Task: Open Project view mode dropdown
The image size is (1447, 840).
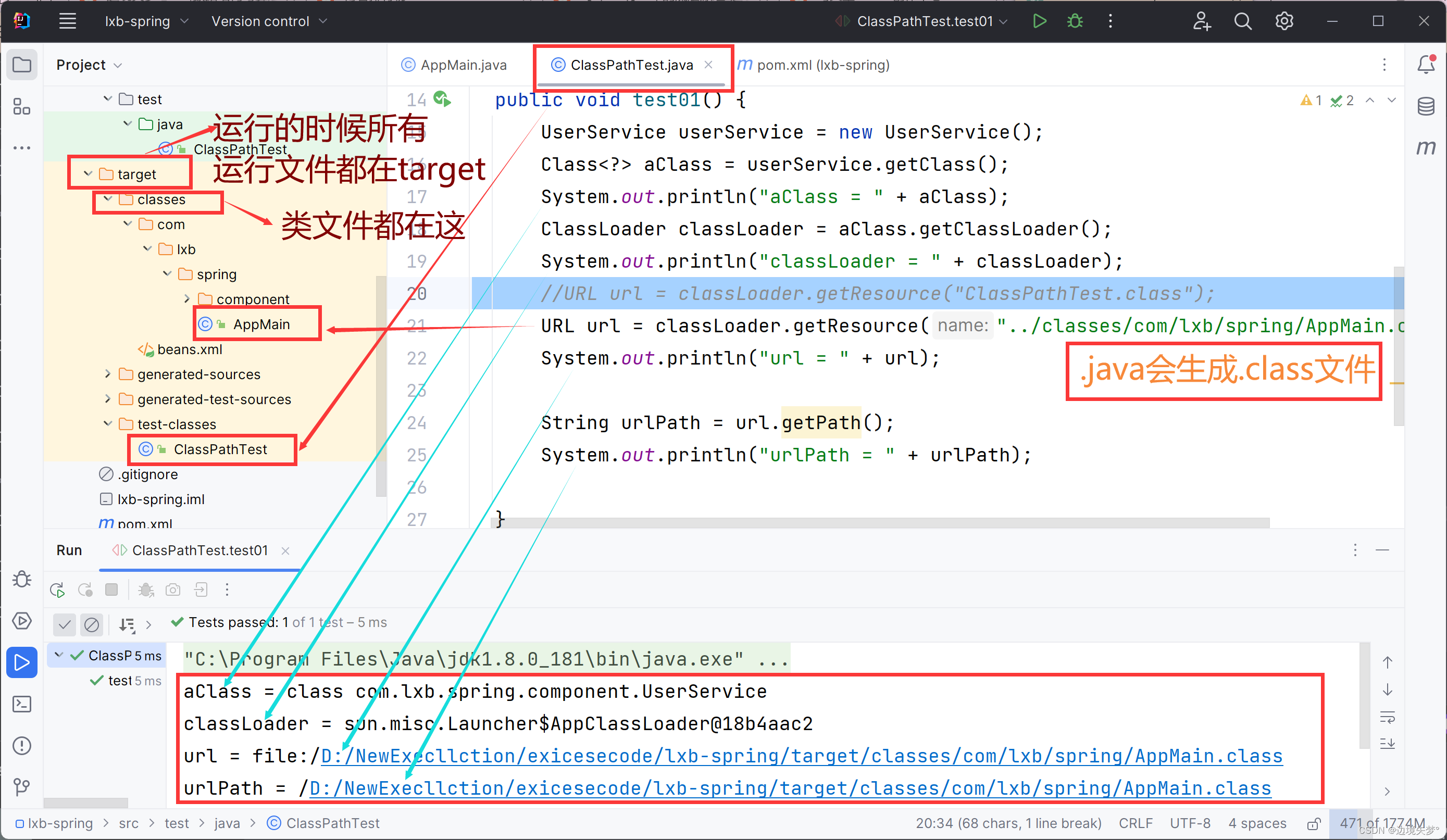Action: pyautogui.click(x=89, y=65)
